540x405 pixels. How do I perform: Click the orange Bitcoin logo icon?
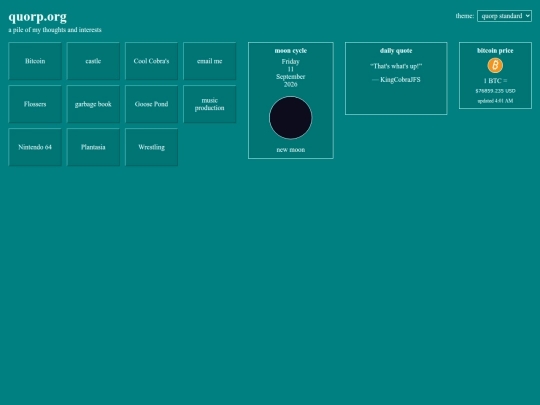pyautogui.click(x=495, y=65)
